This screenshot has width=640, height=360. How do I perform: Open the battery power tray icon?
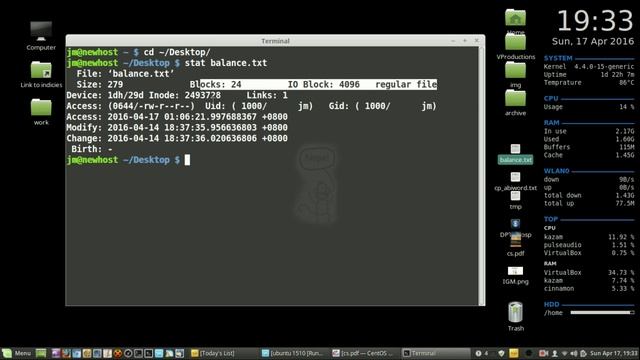584,353
